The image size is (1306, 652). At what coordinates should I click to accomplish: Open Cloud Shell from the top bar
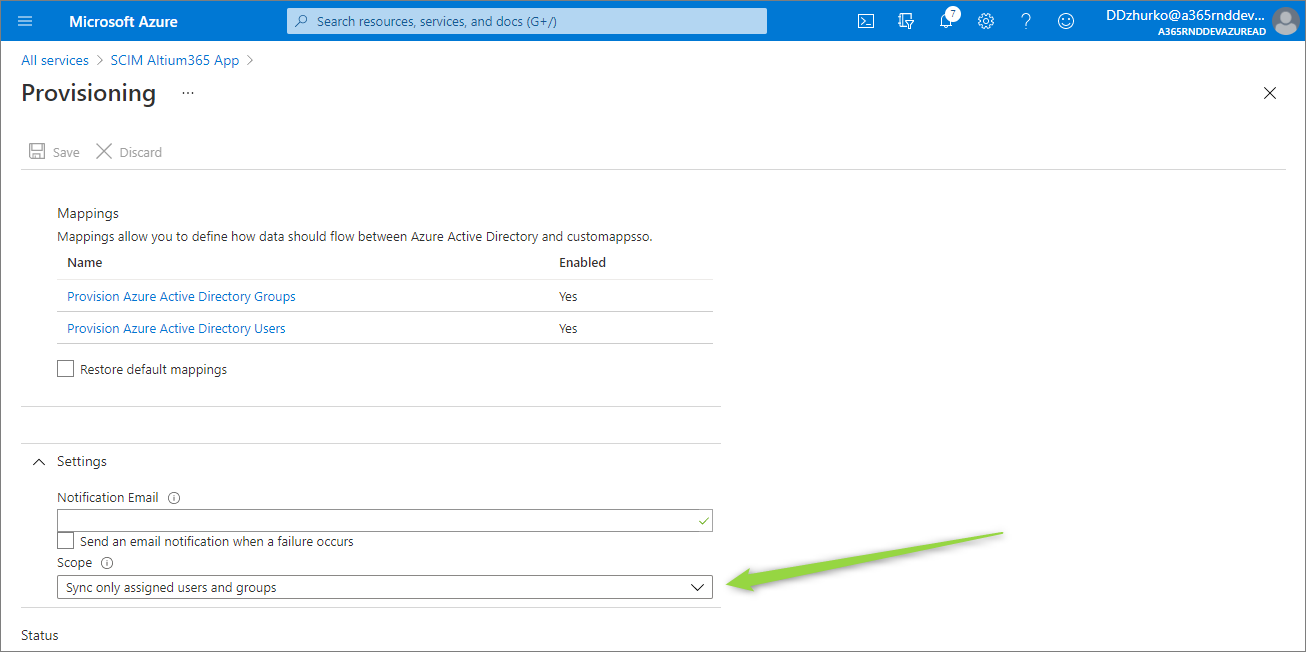click(x=867, y=21)
